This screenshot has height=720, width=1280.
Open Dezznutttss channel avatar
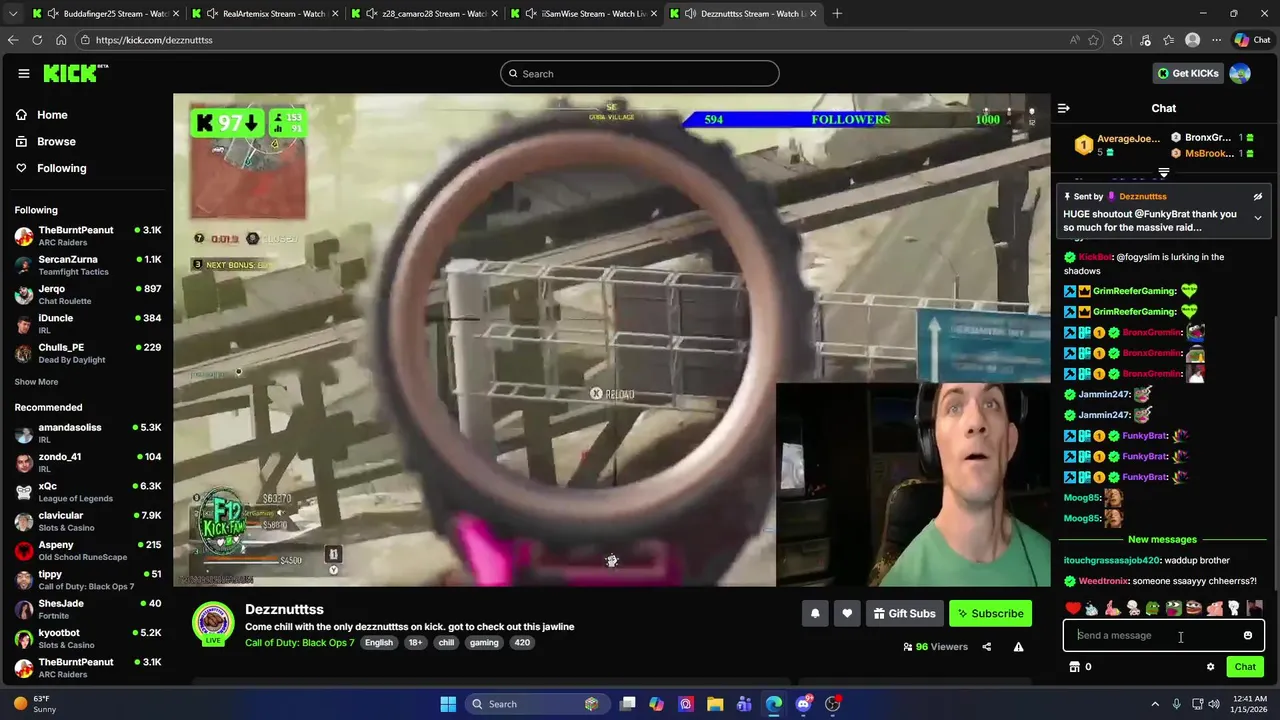point(213,622)
